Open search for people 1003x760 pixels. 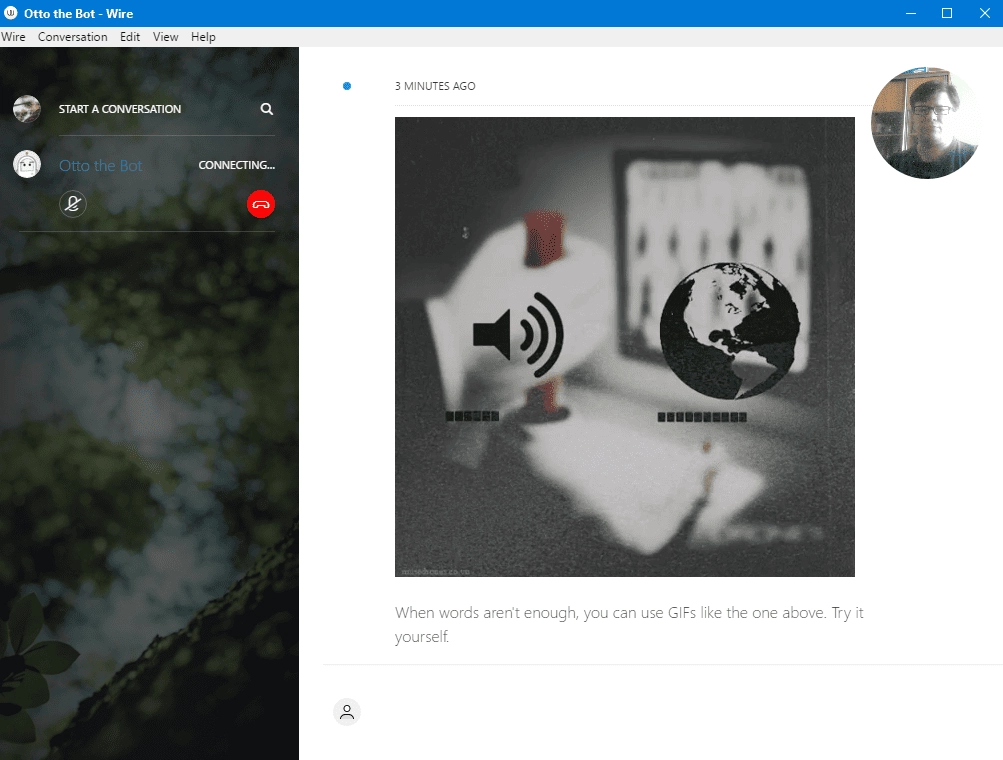pyautogui.click(x=267, y=109)
